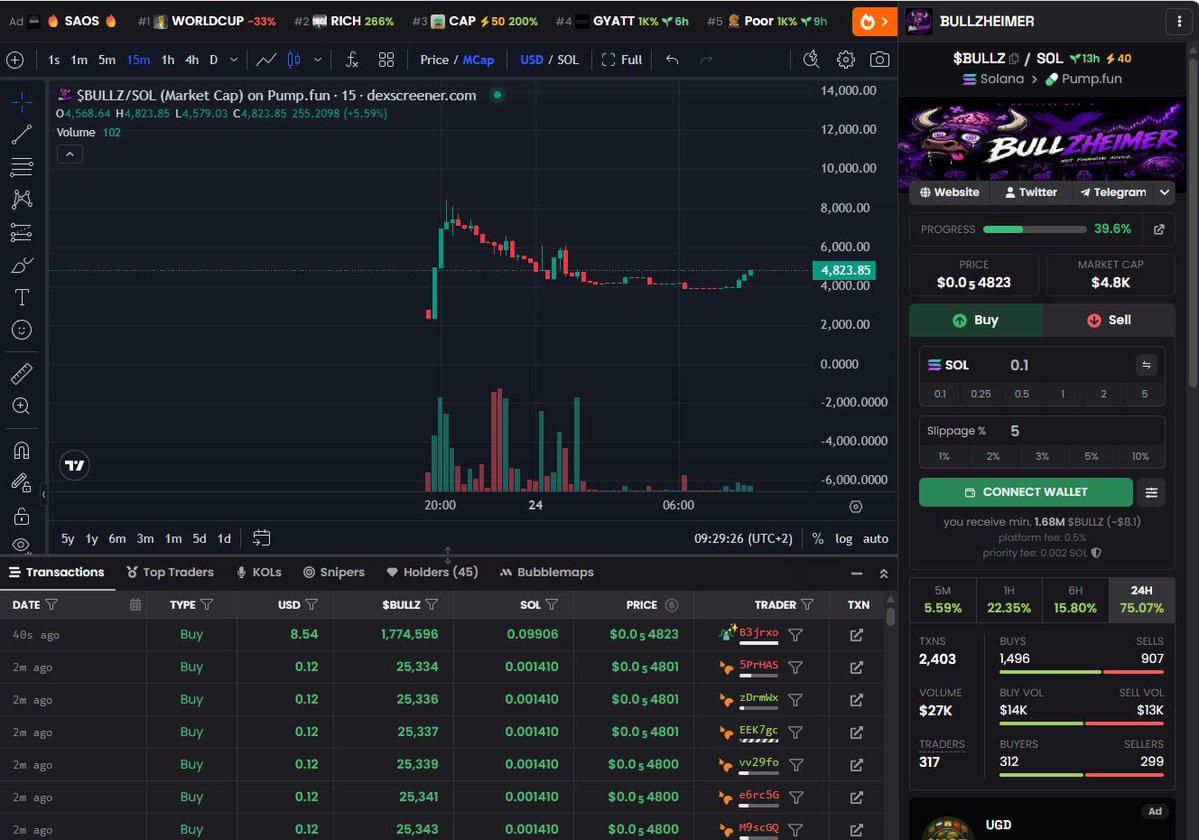
Task: Select the crosshair cursor tool
Action: [x=21, y=101]
